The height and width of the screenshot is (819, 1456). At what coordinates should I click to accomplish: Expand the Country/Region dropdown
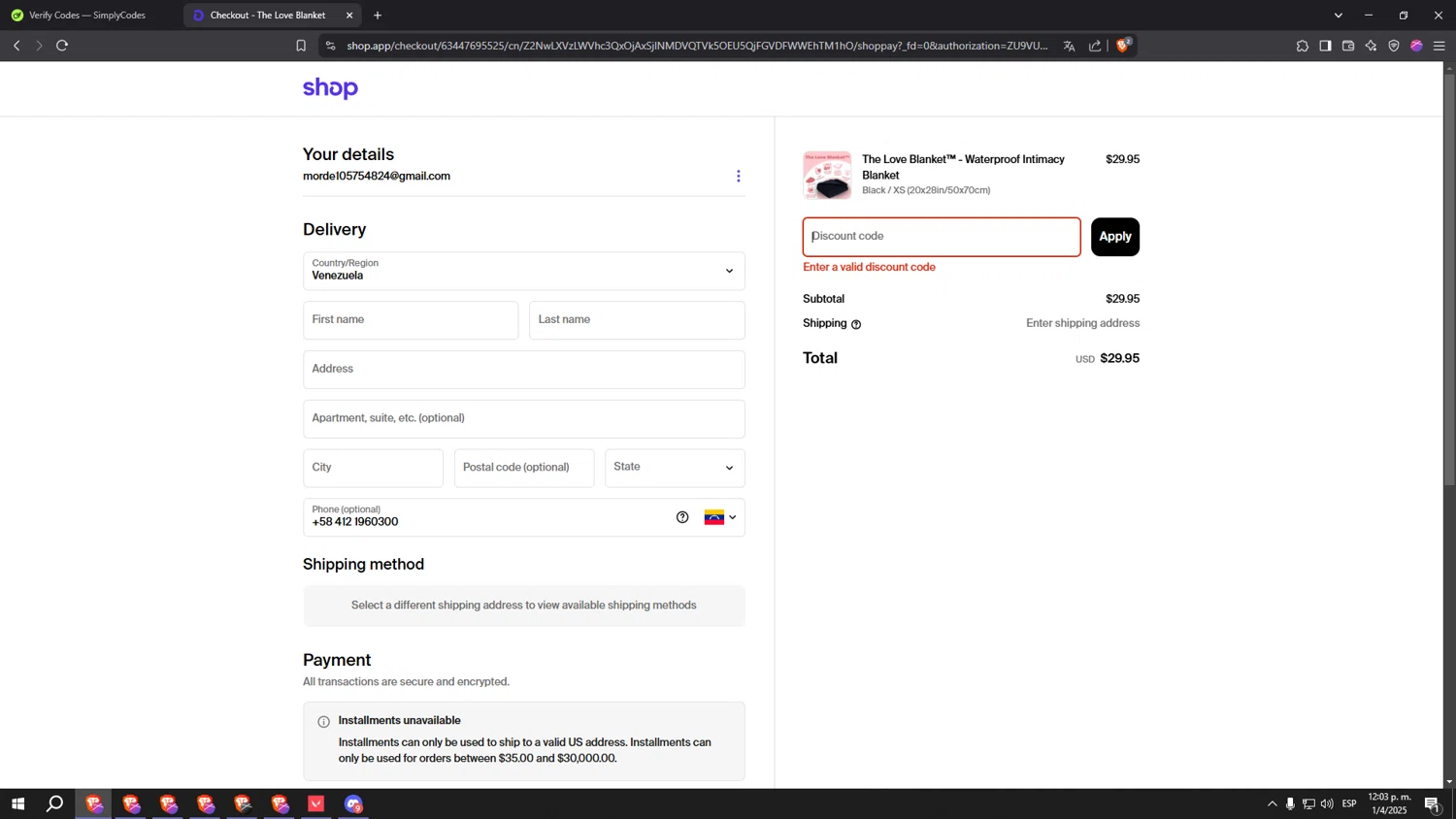[x=523, y=271]
